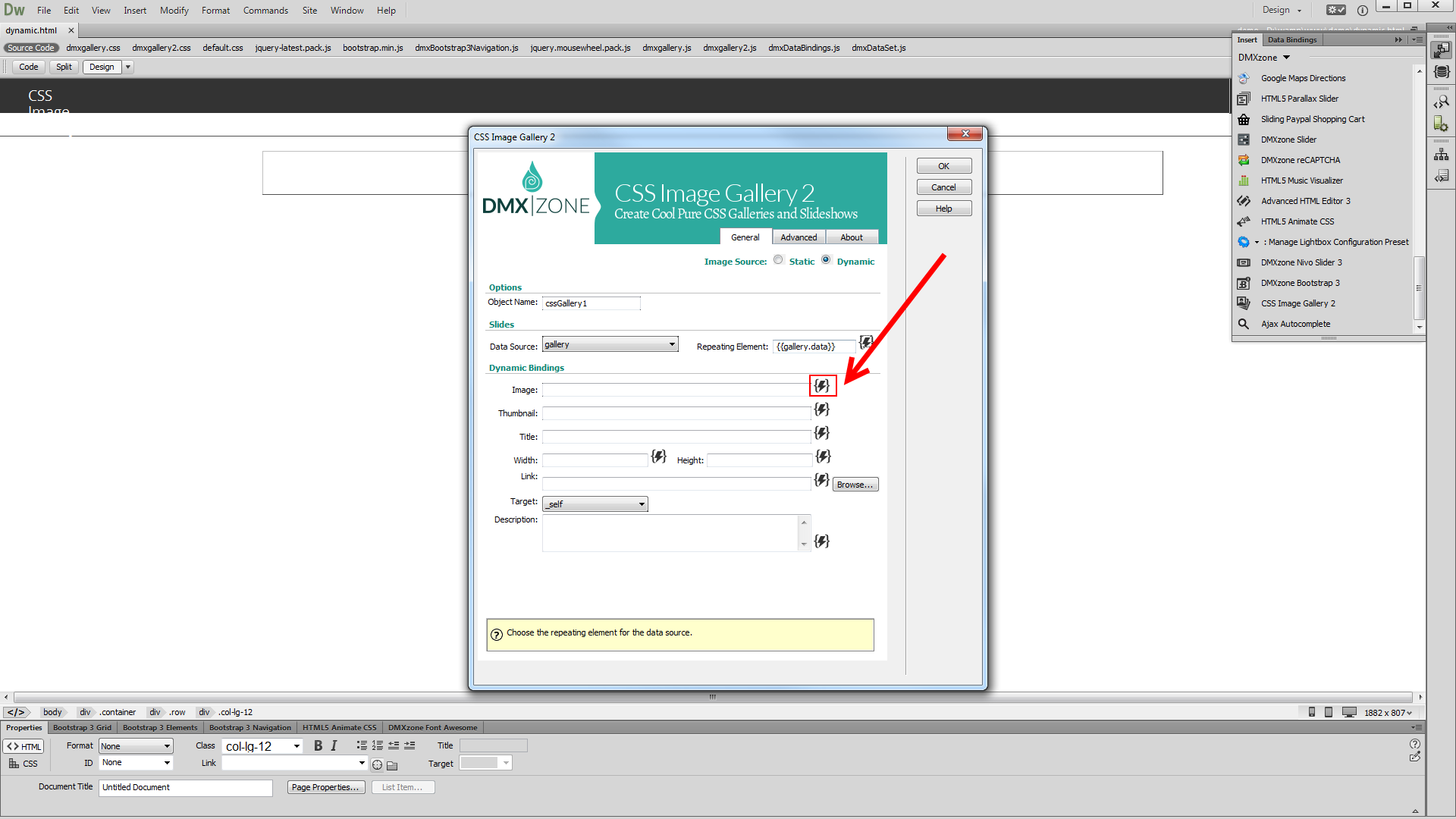Viewport: 1456px width, 819px height.
Task: Switch Properties to HTML mode
Action: click(x=24, y=747)
